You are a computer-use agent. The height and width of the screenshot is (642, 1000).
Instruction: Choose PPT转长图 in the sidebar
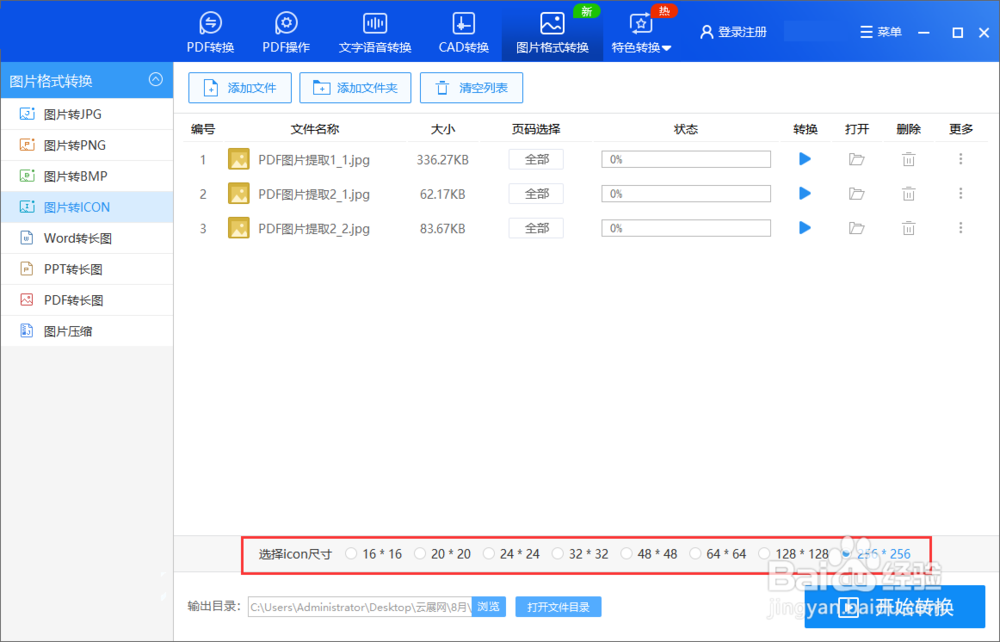click(87, 269)
